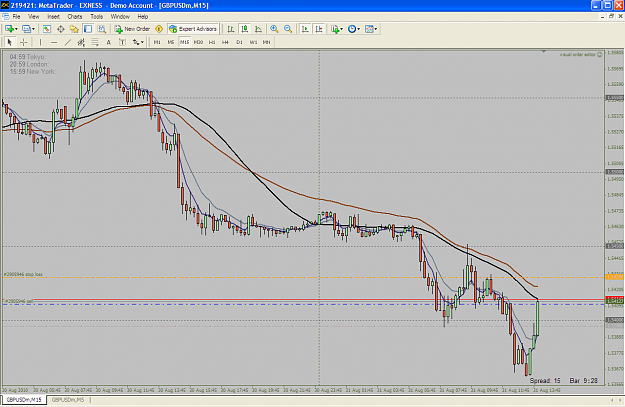Open the File menu
Image resolution: width=625 pixels, height=407 pixels.
(x=16, y=16)
